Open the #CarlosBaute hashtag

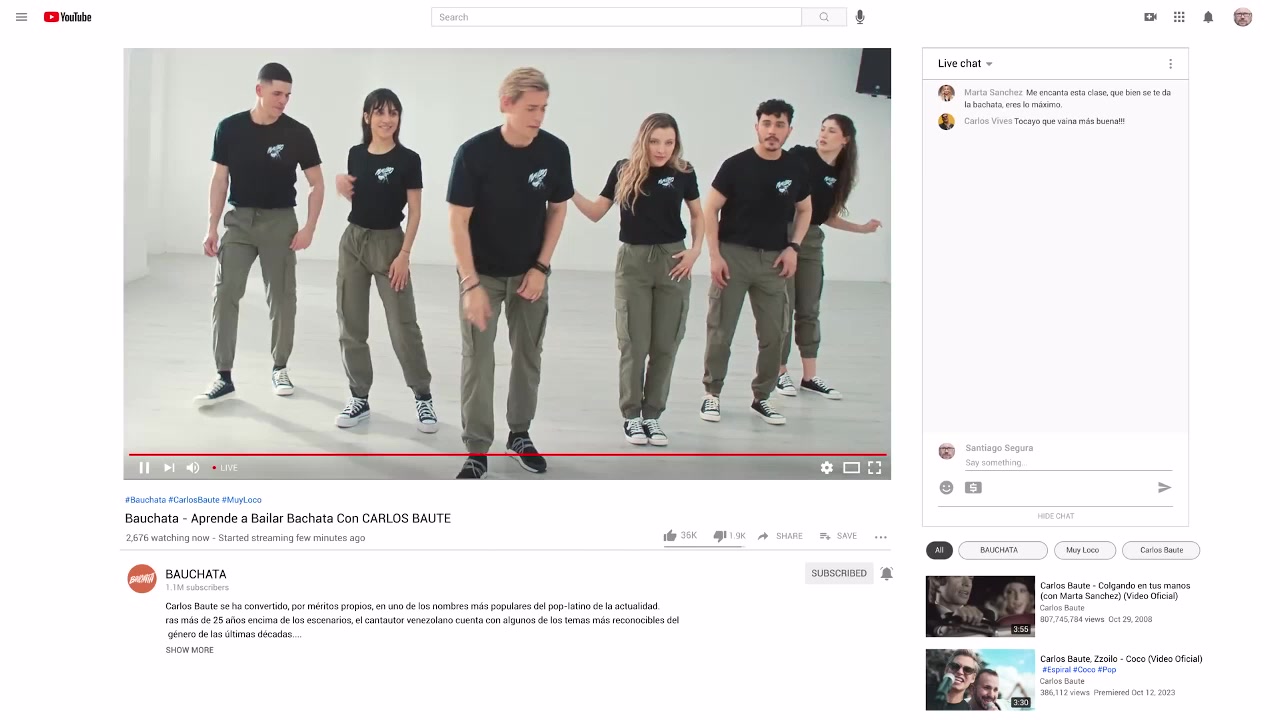194,500
